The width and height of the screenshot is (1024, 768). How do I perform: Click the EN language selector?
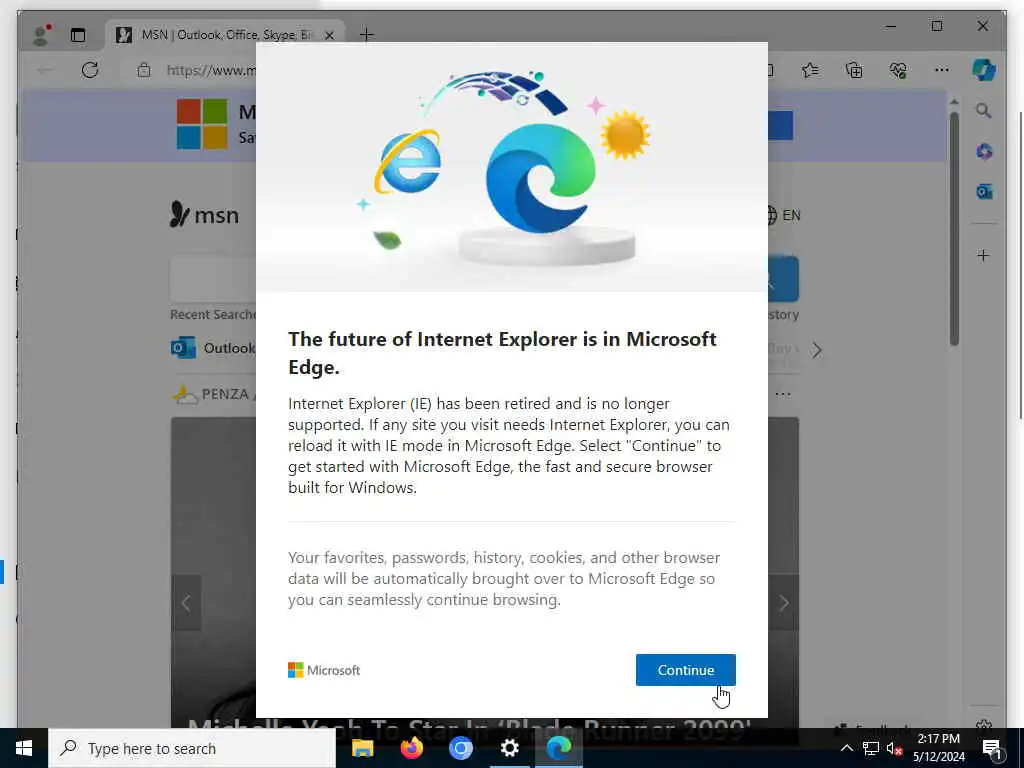point(782,215)
